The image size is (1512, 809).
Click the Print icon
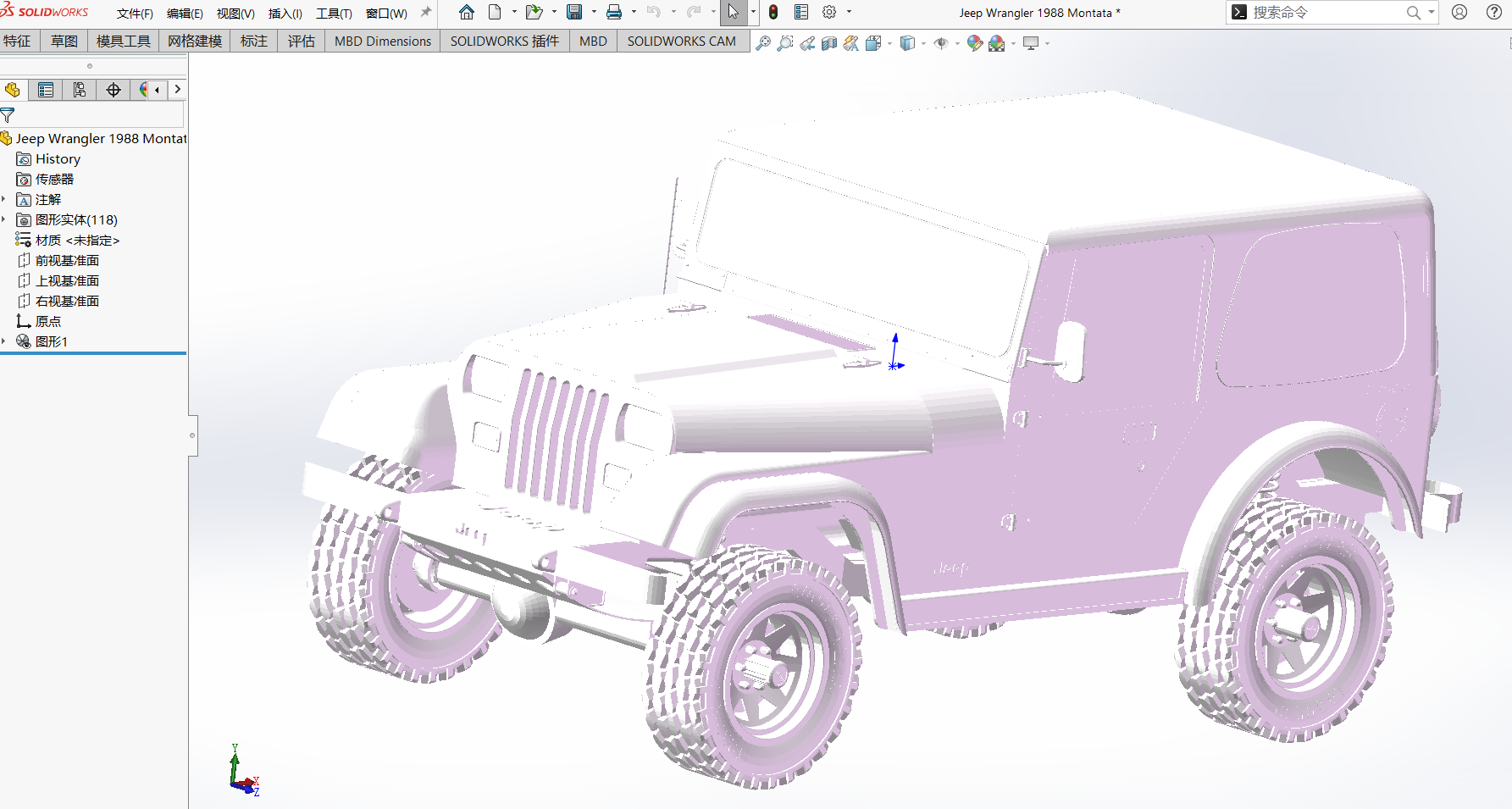pos(614,12)
